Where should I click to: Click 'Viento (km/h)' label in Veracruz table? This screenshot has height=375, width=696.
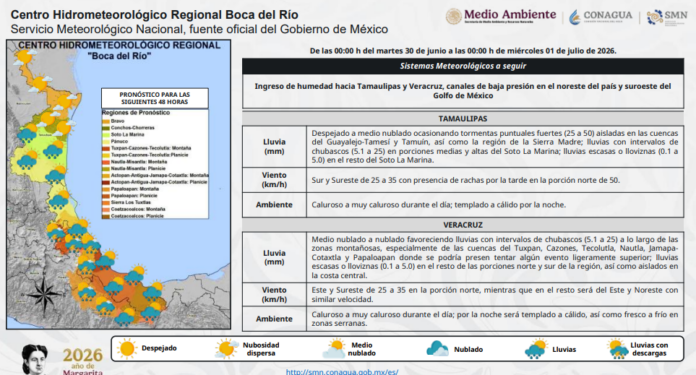point(274,295)
